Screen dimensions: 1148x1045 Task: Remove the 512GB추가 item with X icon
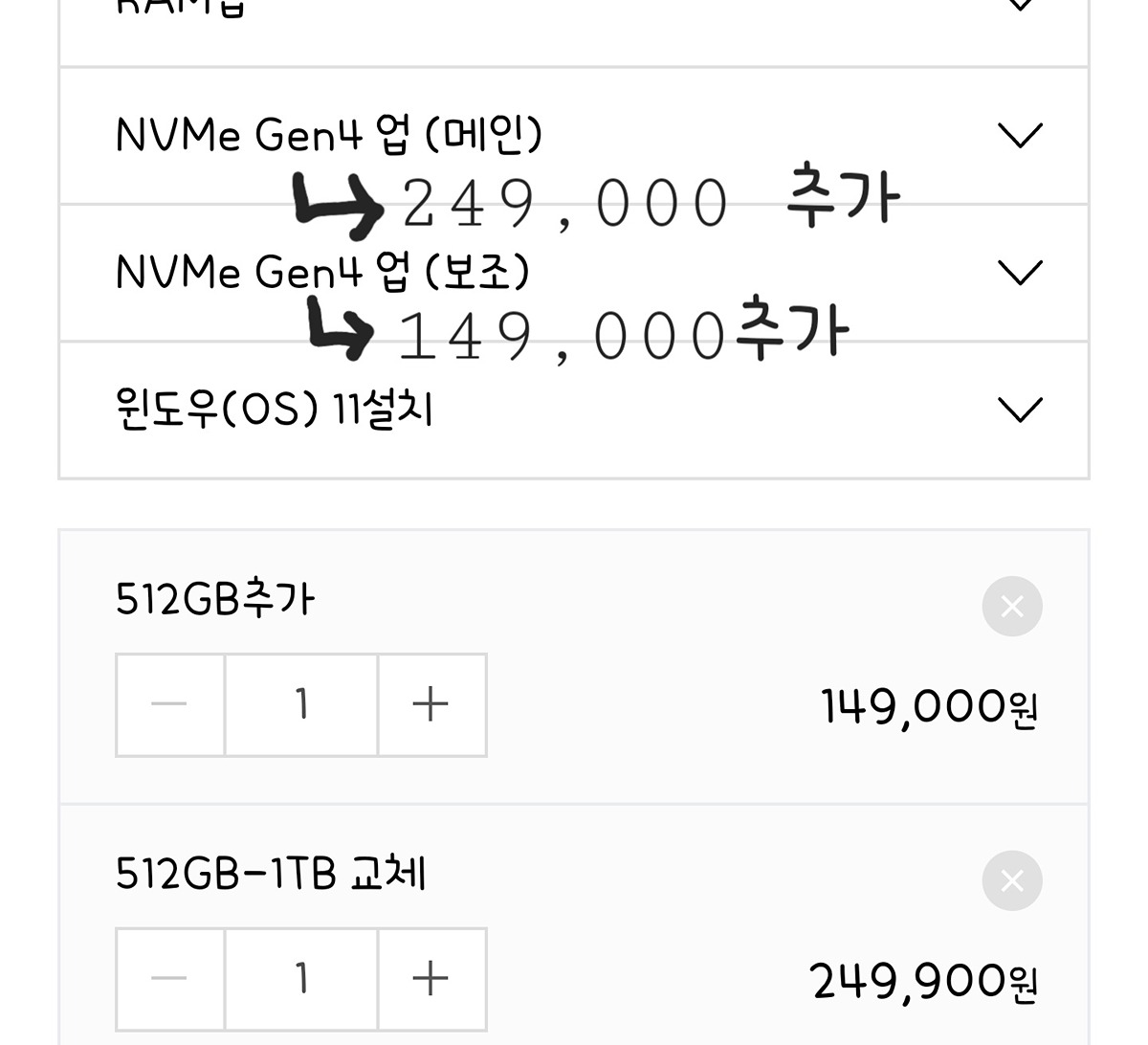click(1011, 606)
